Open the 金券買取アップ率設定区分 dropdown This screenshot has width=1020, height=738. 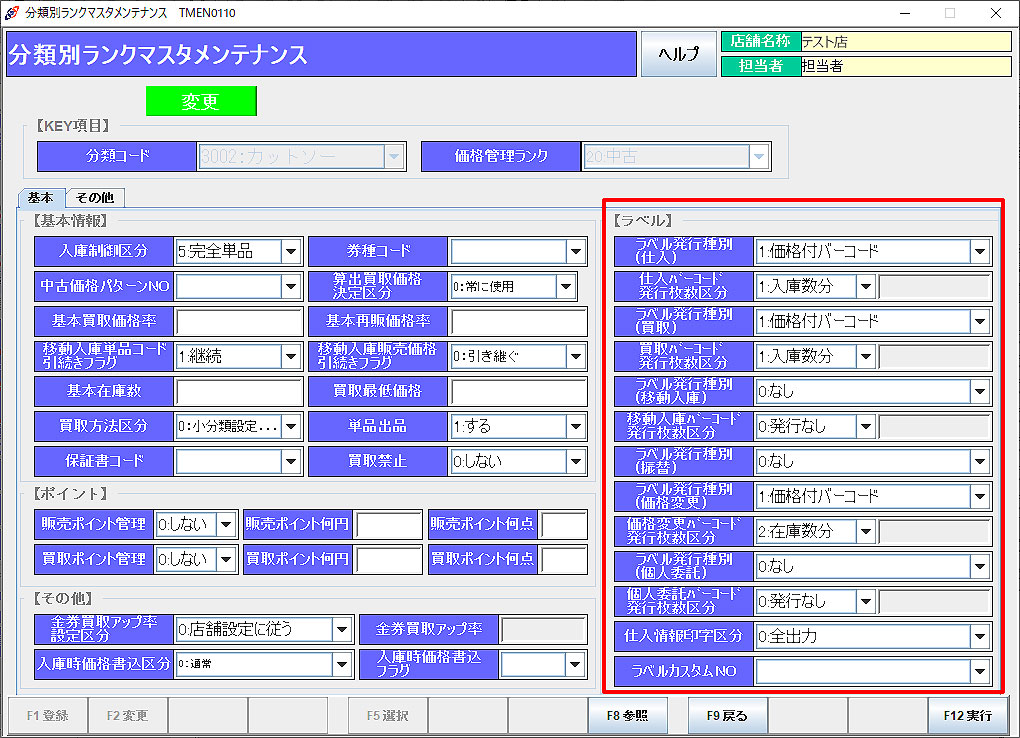pos(342,629)
